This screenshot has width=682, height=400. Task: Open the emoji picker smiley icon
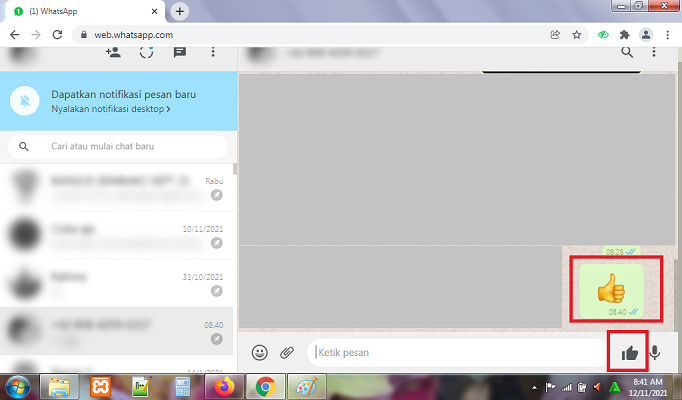click(x=260, y=352)
